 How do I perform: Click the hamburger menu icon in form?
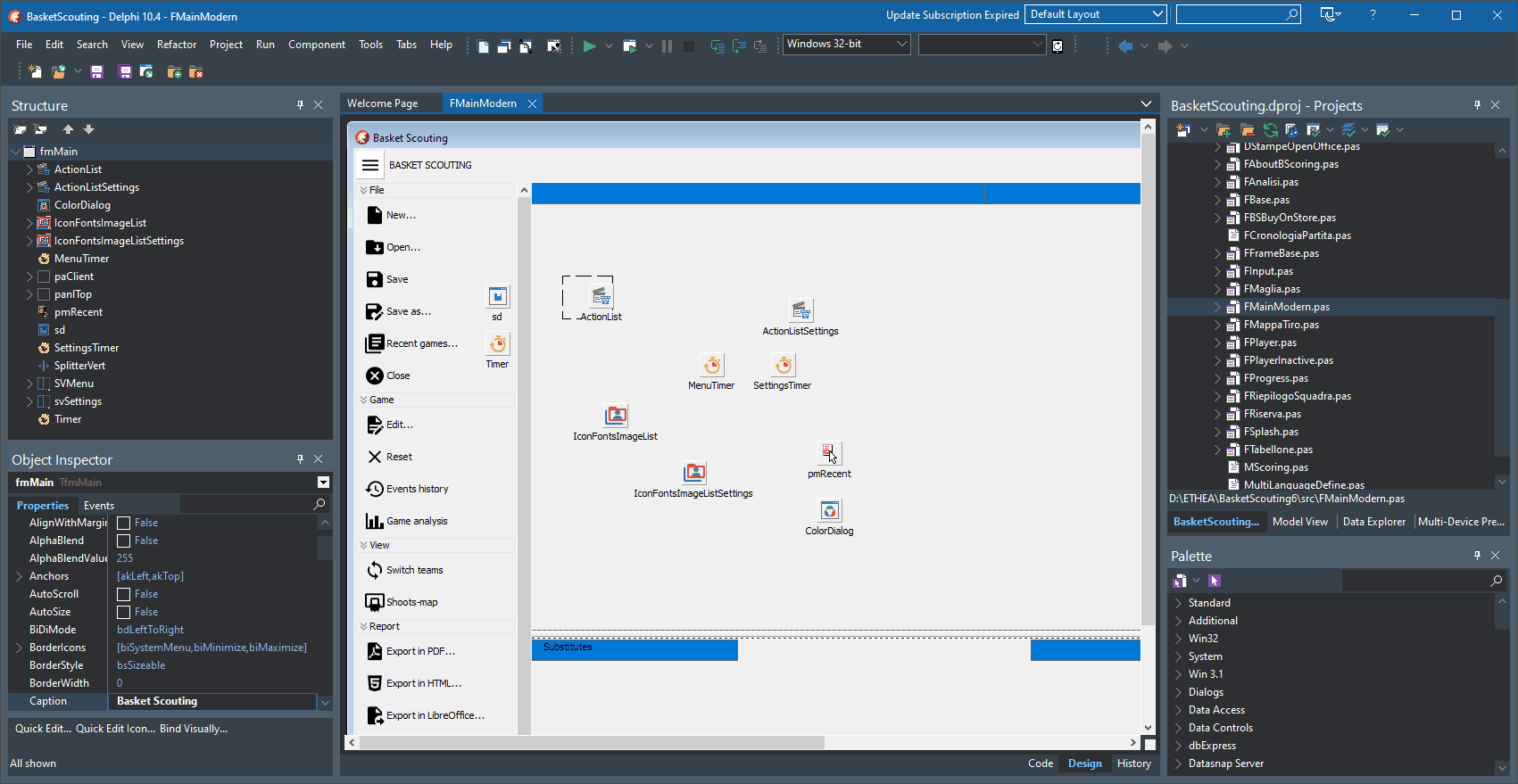point(370,165)
